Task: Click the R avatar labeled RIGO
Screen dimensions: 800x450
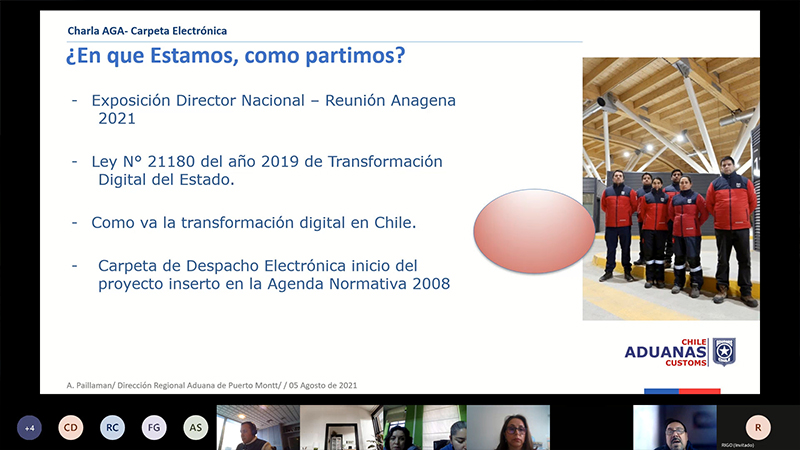Action: click(x=758, y=428)
